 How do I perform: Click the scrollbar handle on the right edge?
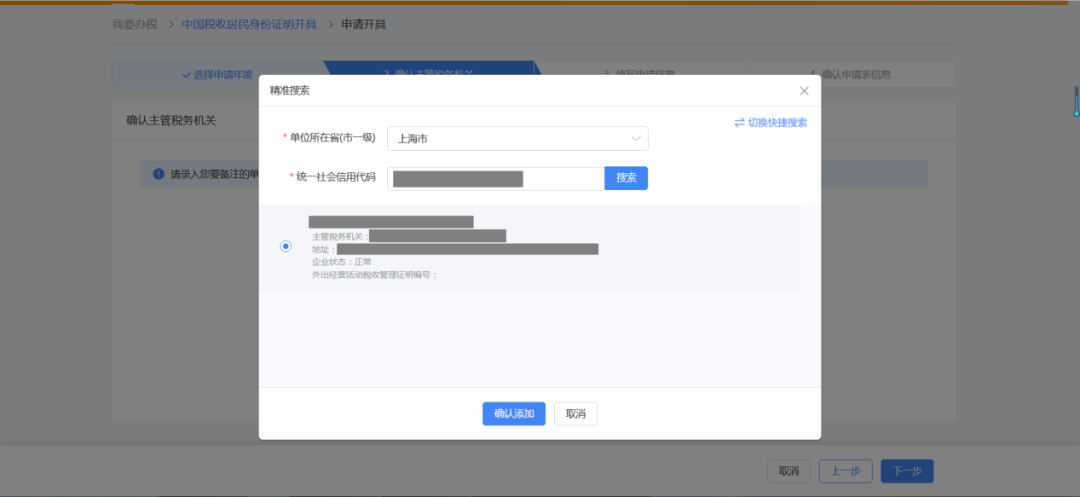[x=1076, y=100]
